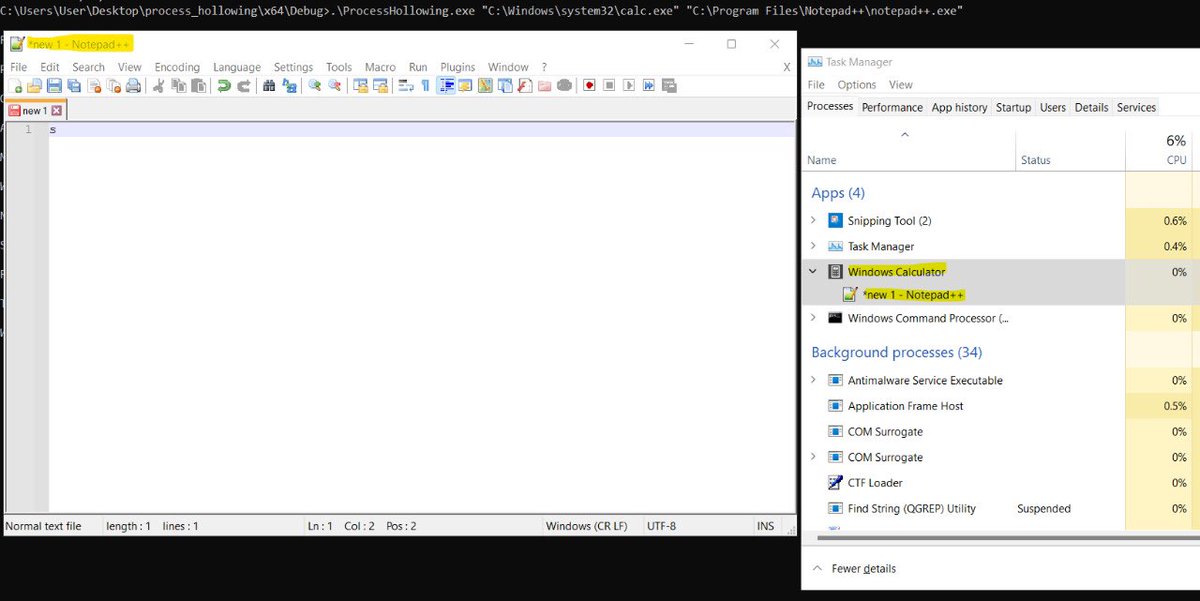Screen dimensions: 1200x601
Task: Open Task Manager Options menu
Action: pyautogui.click(x=857, y=85)
